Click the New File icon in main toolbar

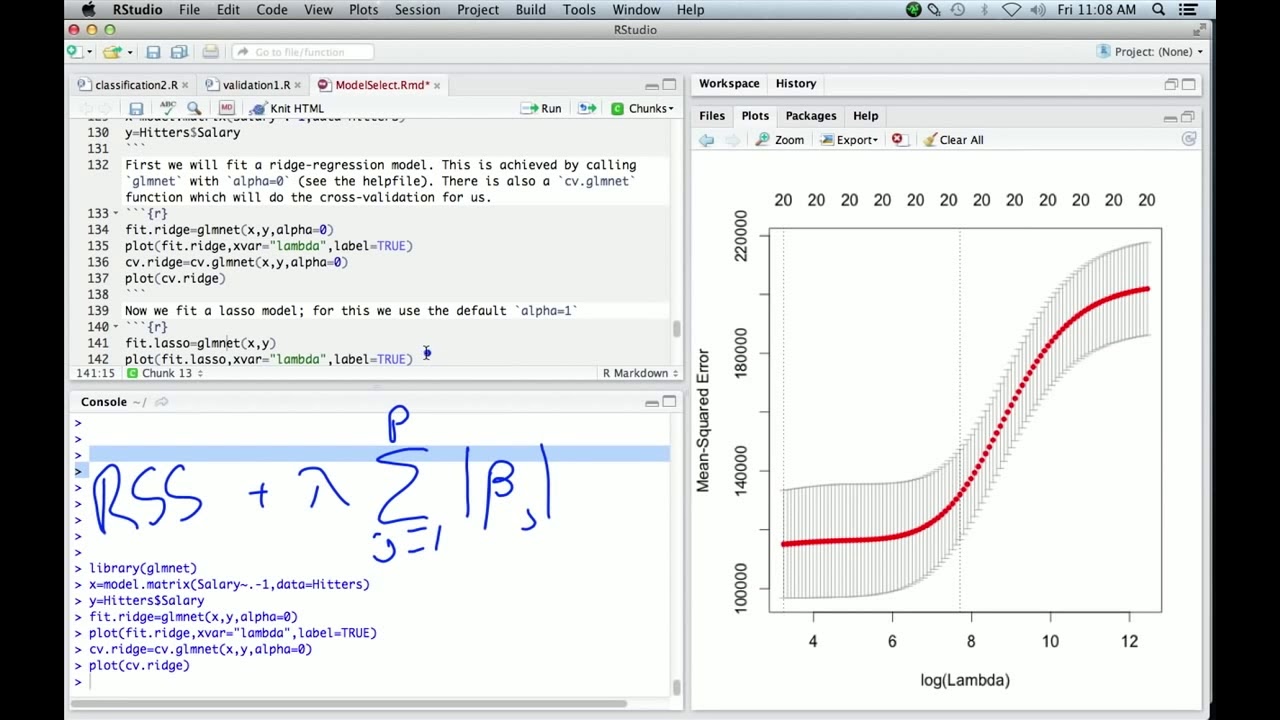[75, 52]
